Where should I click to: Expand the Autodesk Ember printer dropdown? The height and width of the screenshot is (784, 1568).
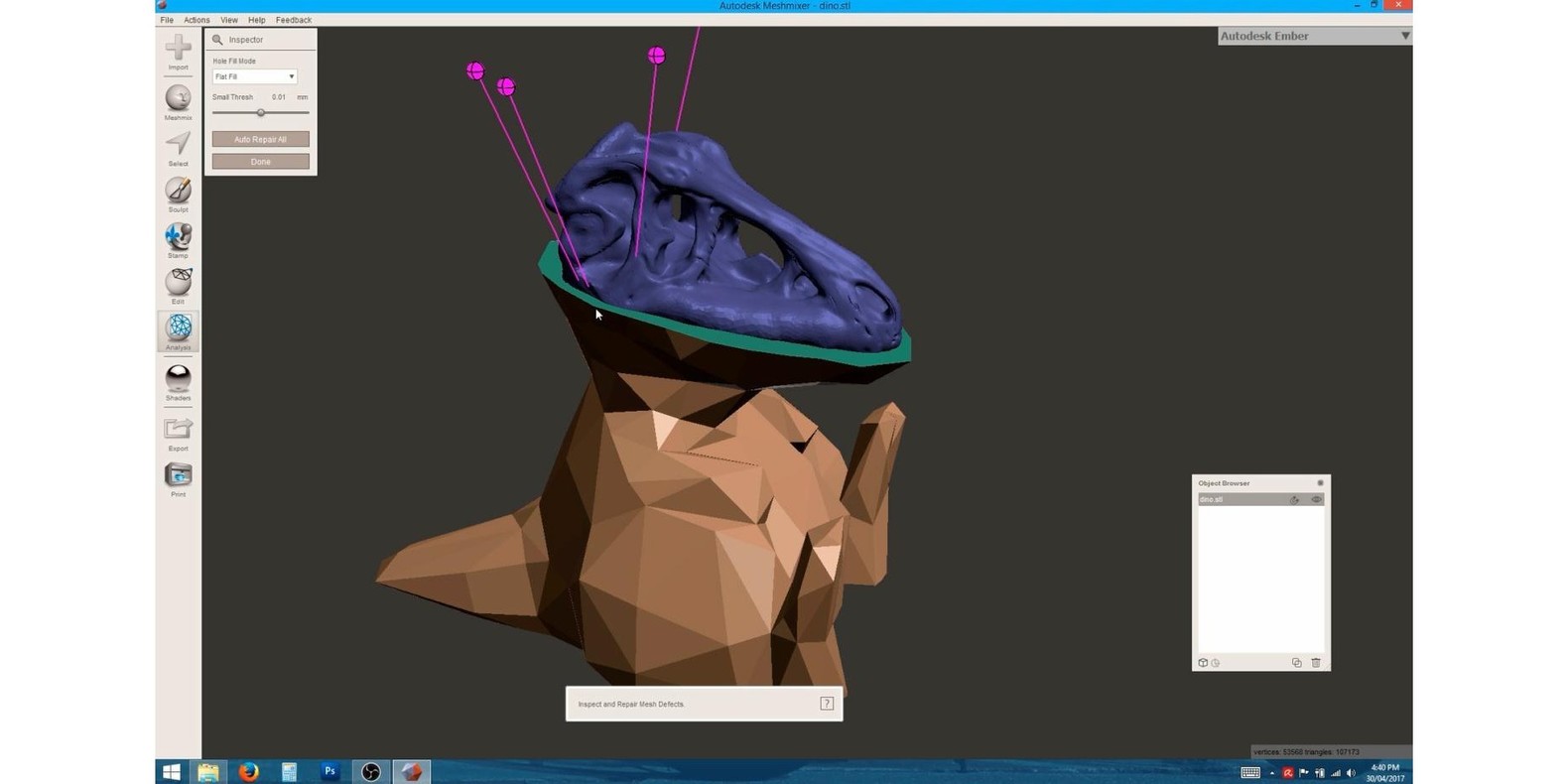1405,36
